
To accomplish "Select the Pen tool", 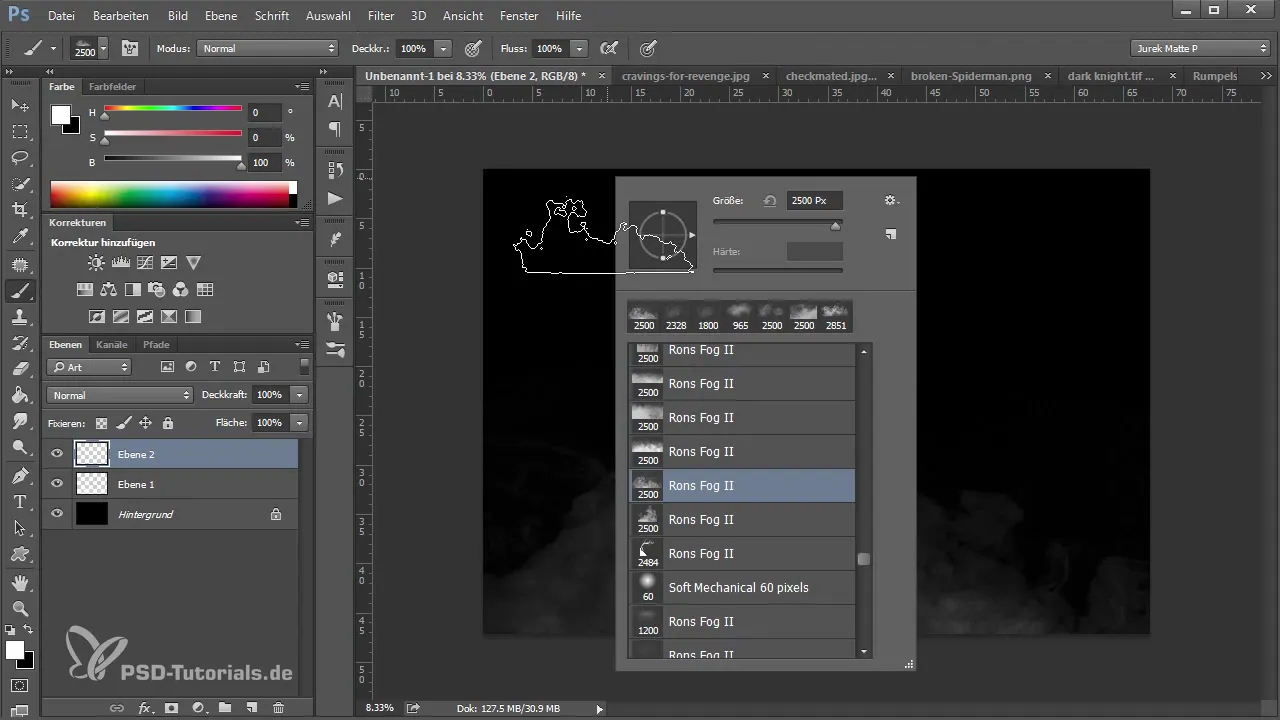I will (x=20, y=475).
